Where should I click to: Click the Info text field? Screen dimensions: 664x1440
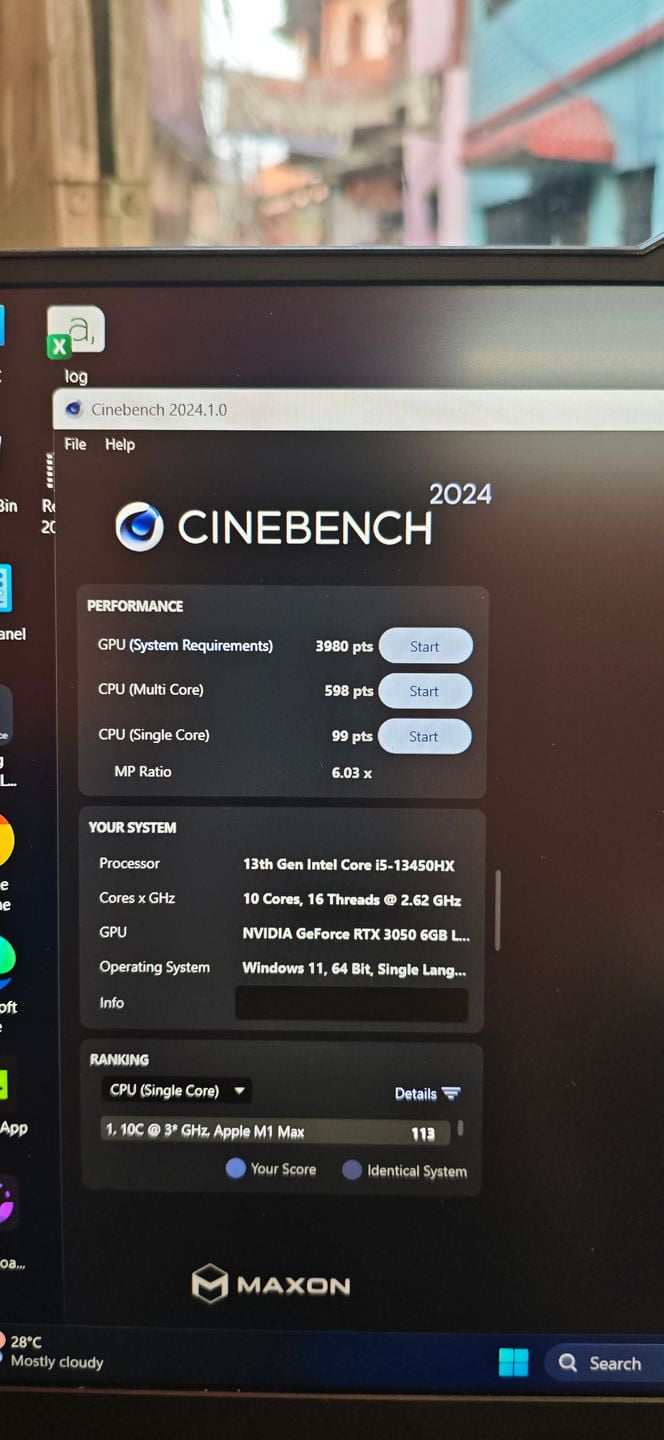[x=351, y=1004]
